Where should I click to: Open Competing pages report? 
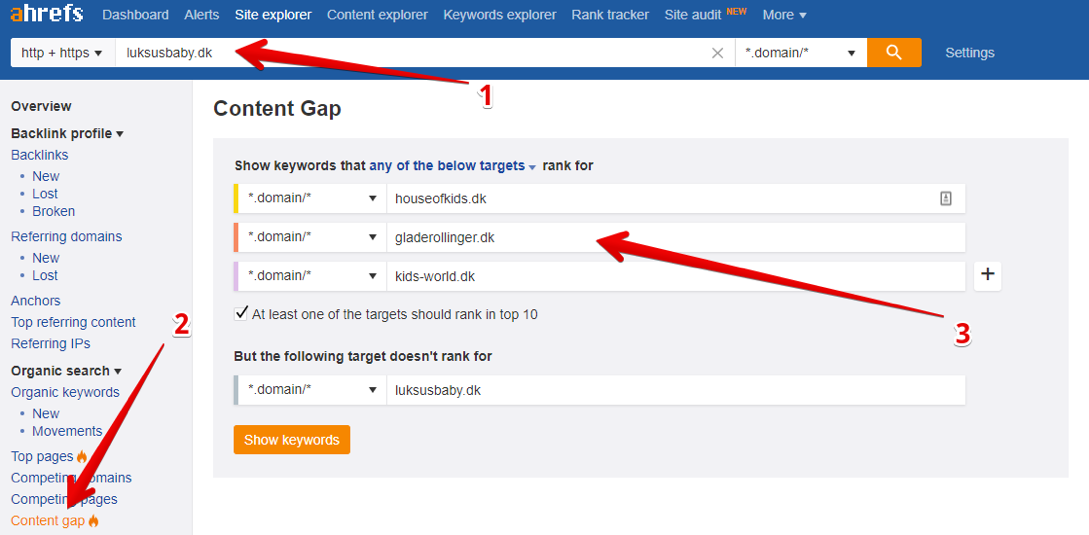[x=64, y=499]
